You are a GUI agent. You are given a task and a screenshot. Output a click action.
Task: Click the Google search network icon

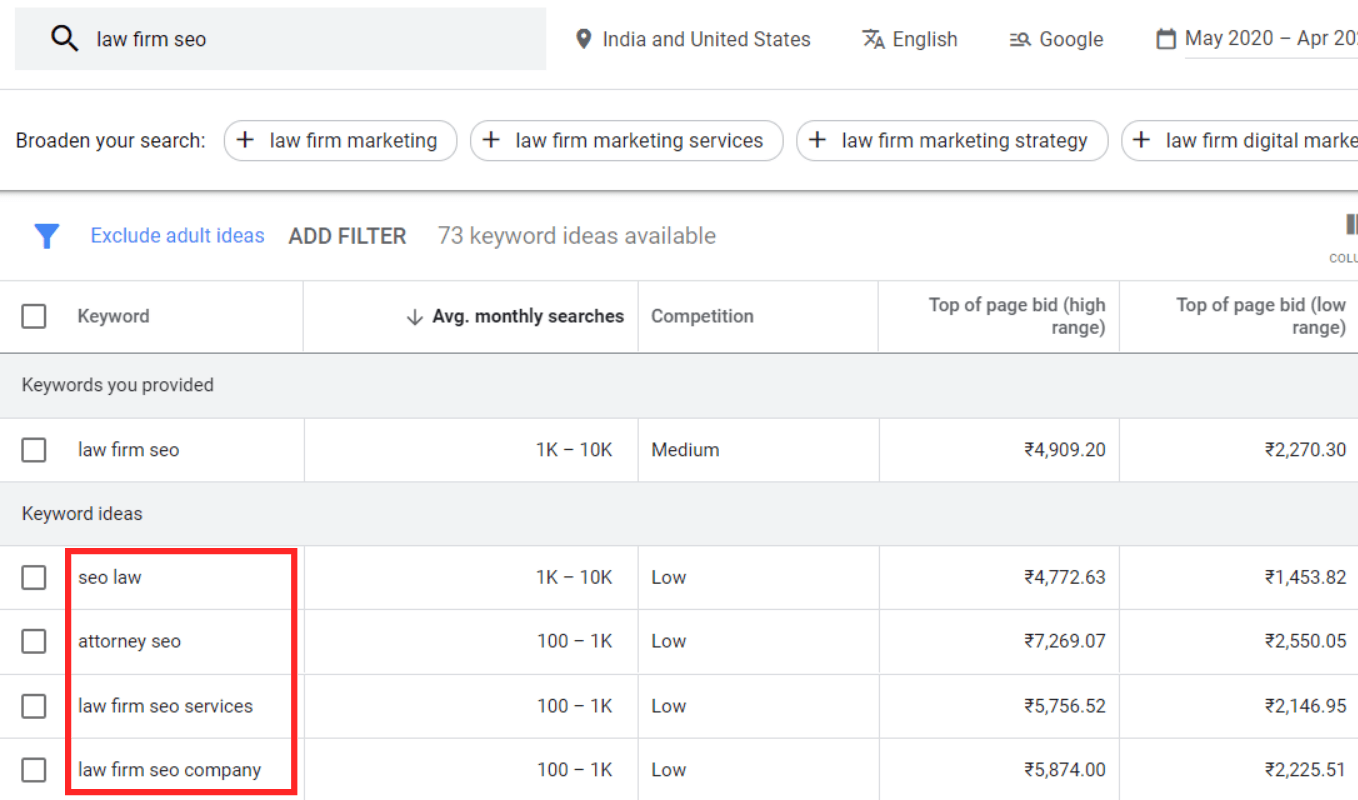pos(1020,40)
